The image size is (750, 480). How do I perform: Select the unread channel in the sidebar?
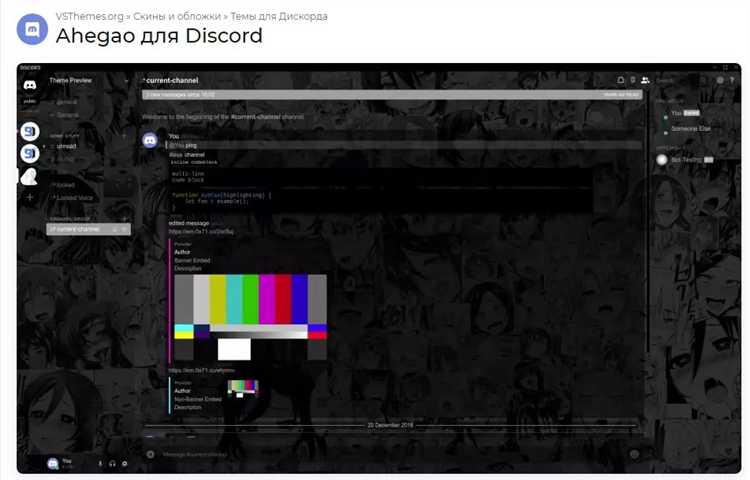click(x=67, y=146)
